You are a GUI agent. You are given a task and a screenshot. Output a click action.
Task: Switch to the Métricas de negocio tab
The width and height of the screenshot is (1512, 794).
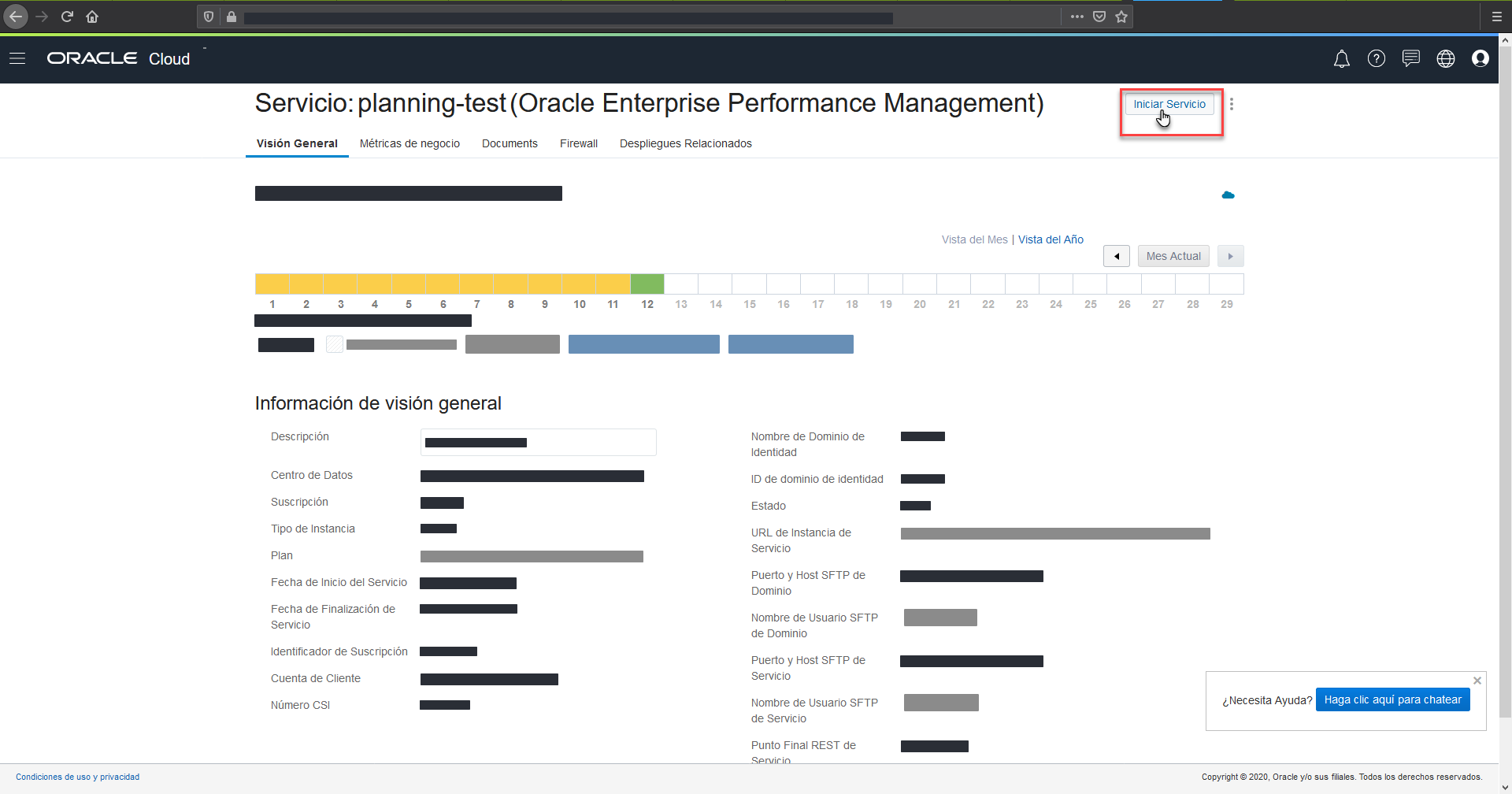point(409,143)
